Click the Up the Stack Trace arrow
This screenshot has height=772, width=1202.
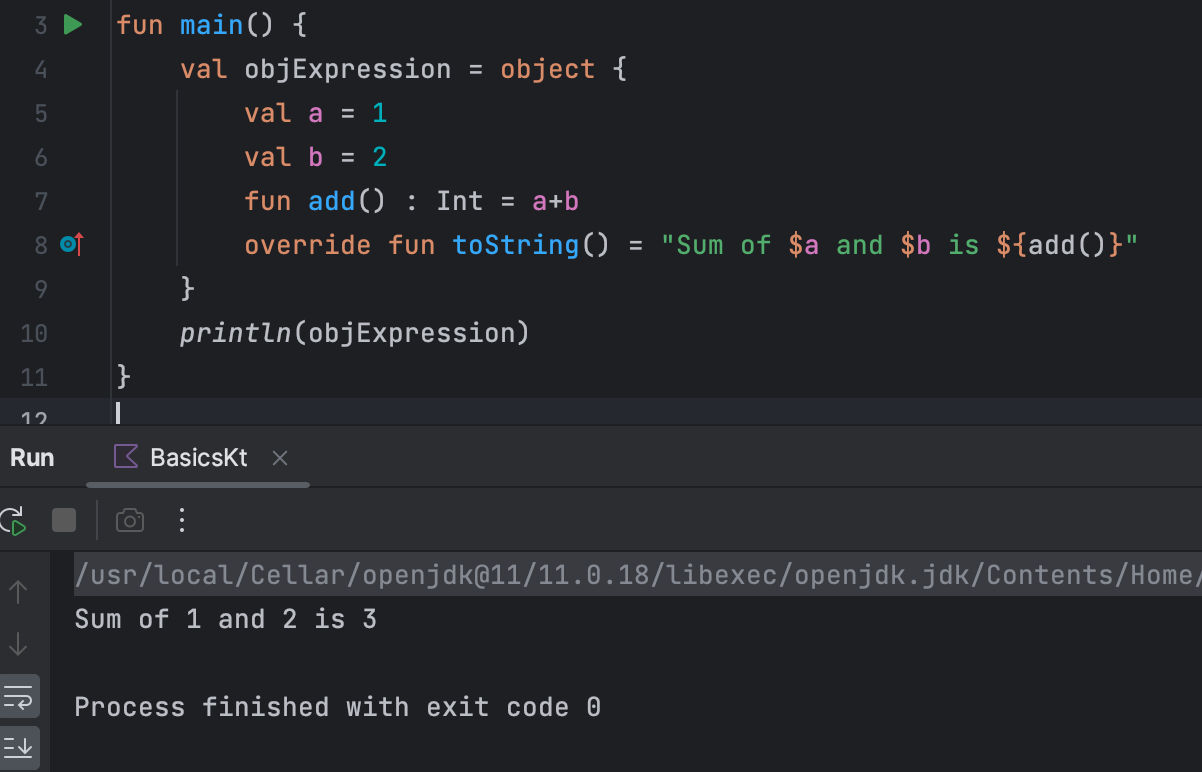click(x=20, y=591)
